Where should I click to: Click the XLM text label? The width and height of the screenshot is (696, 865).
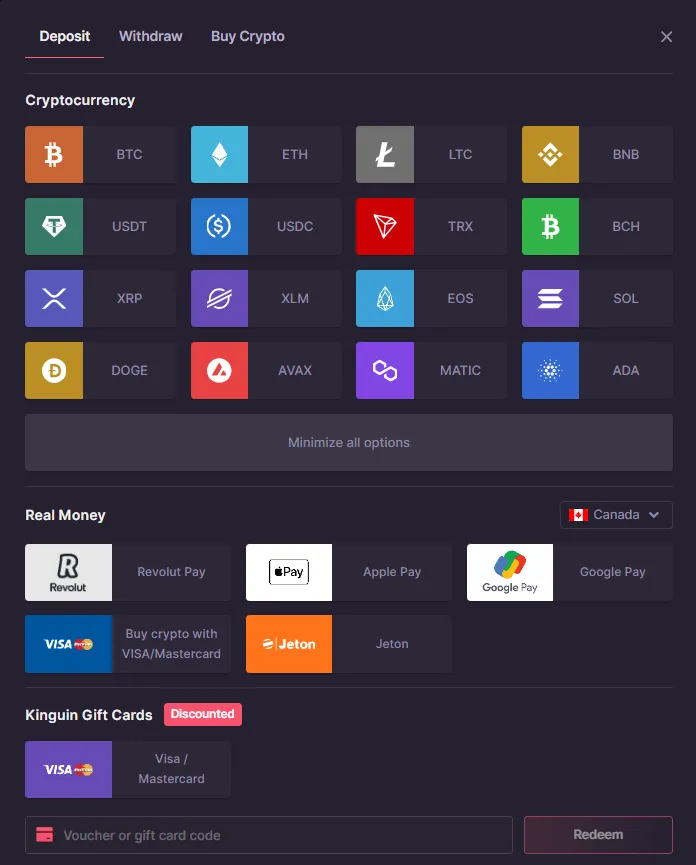tap(295, 298)
